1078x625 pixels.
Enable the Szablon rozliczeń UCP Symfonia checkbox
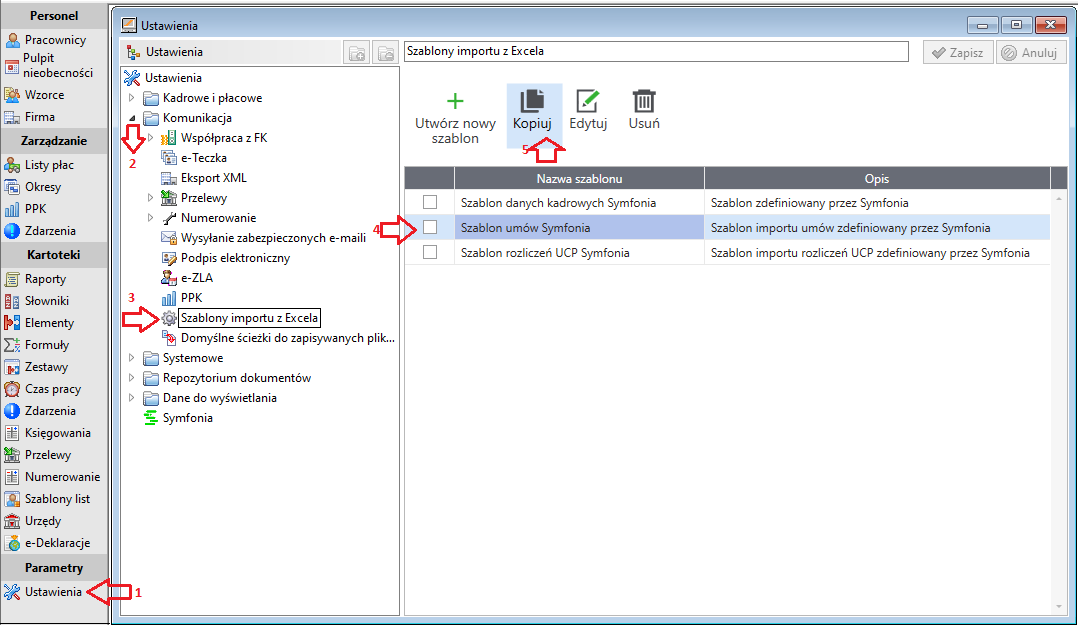[430, 252]
